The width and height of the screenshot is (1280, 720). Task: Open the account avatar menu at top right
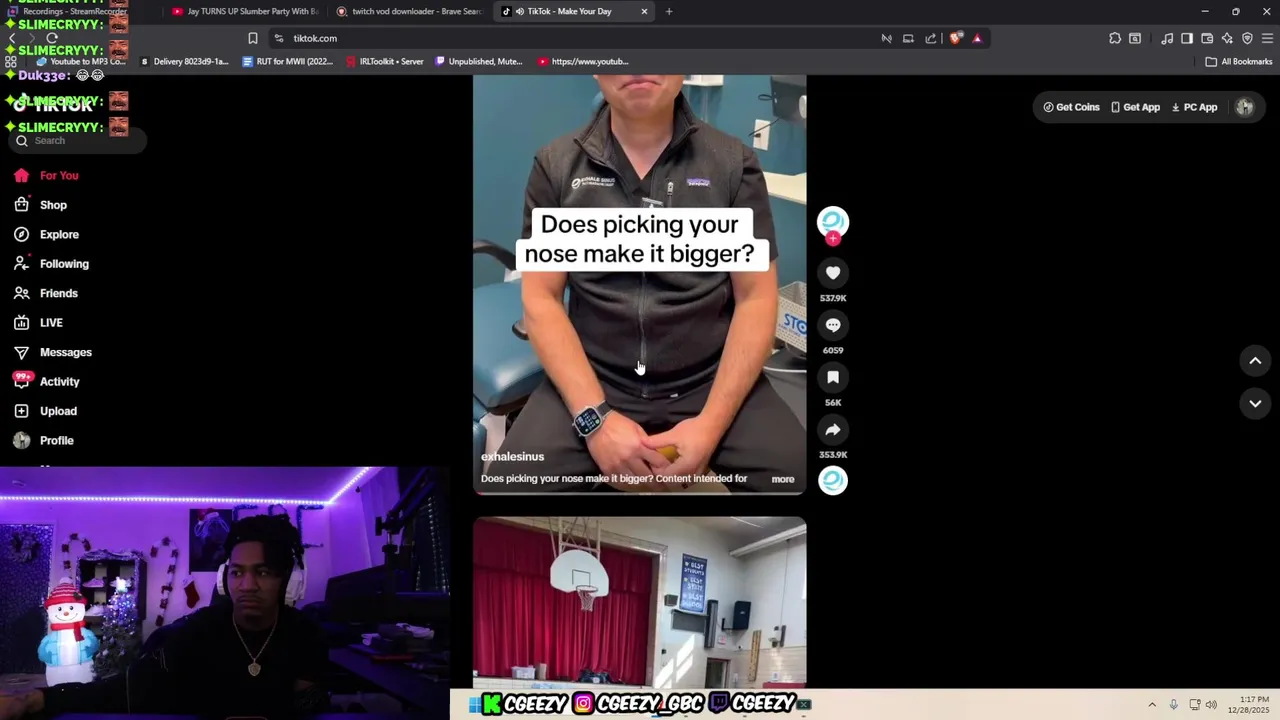(1244, 107)
